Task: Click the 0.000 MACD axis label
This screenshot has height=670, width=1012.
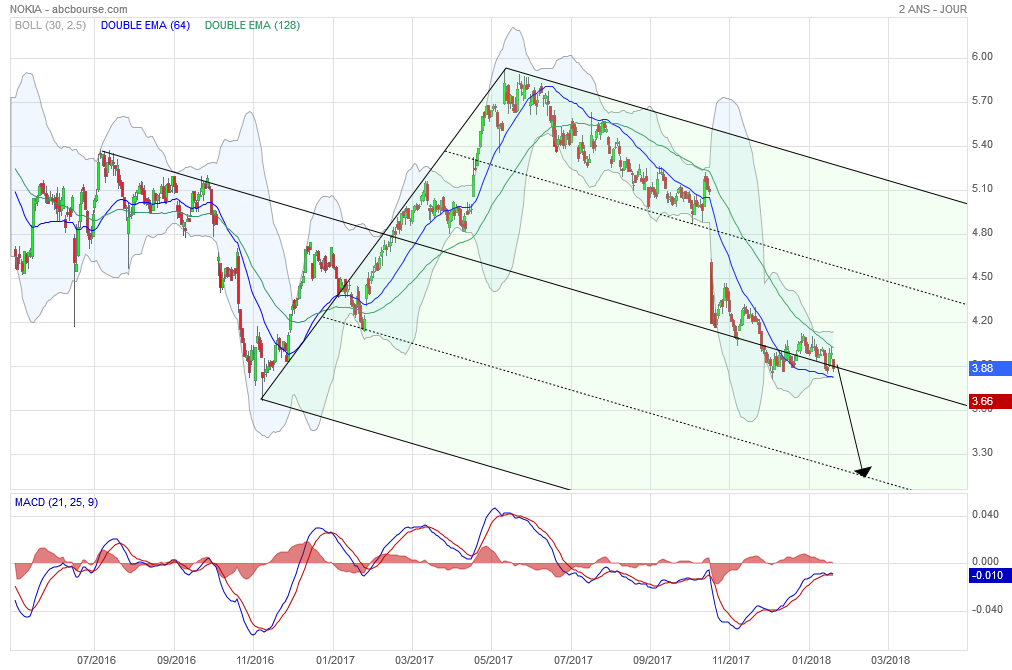Action: point(985,562)
